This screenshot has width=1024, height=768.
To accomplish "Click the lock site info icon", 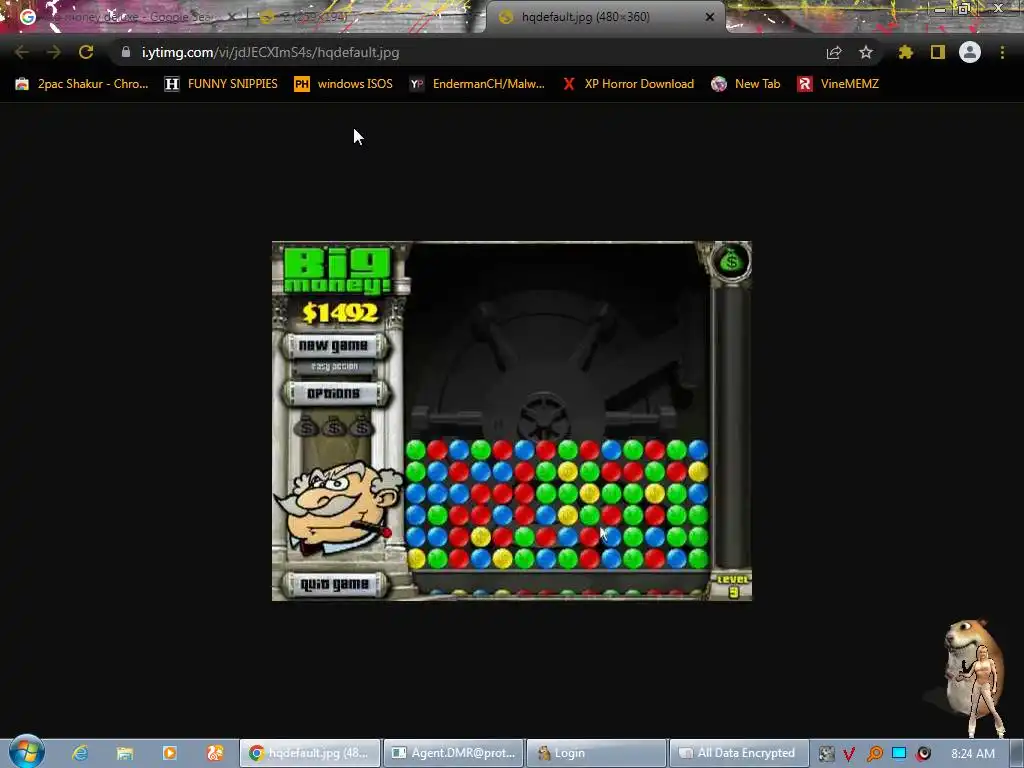I will tap(126, 52).
